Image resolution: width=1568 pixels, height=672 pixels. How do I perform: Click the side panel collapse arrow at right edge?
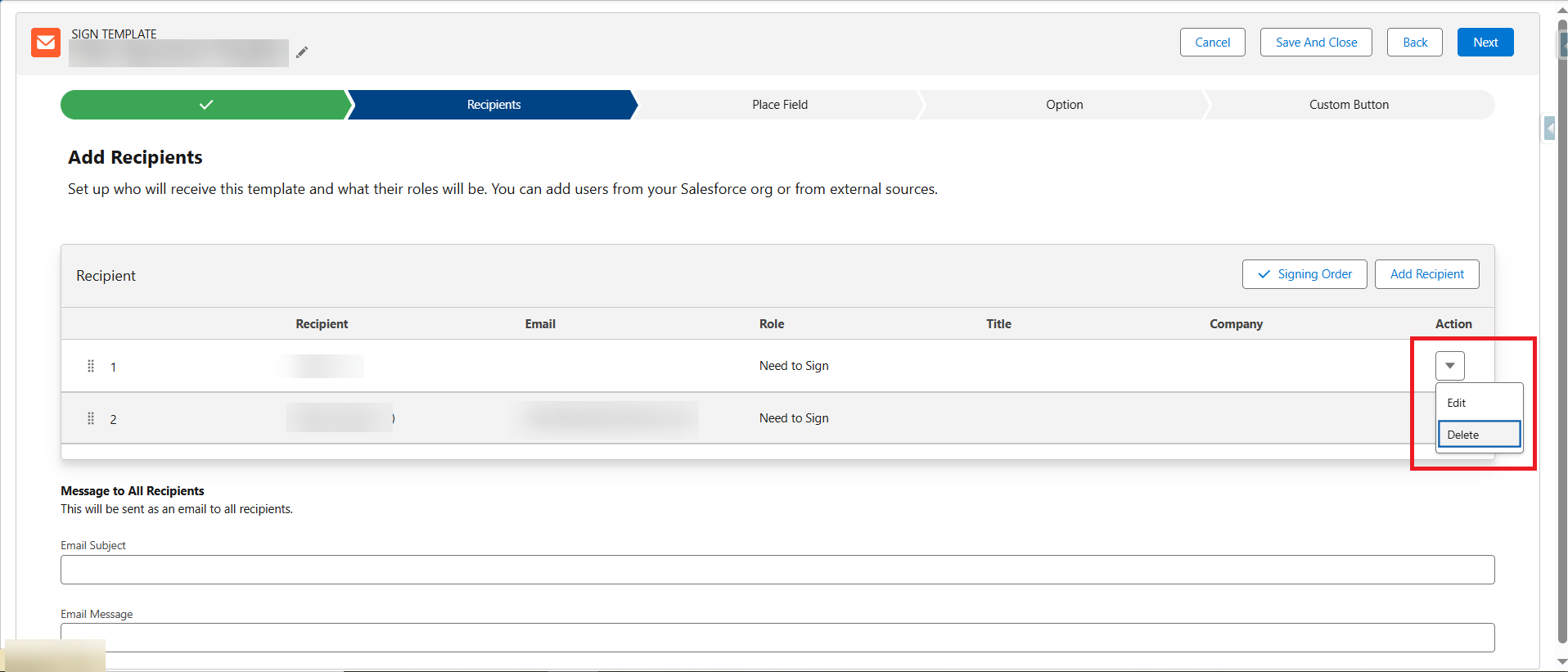pyautogui.click(x=1549, y=129)
